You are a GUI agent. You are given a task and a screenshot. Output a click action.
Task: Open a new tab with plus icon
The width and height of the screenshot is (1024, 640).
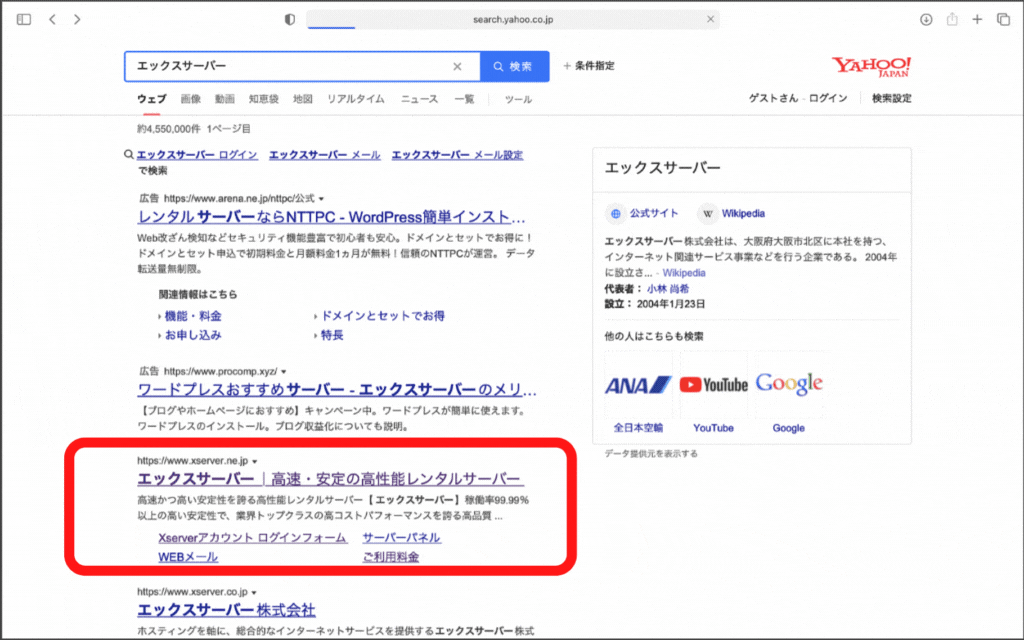tap(977, 20)
